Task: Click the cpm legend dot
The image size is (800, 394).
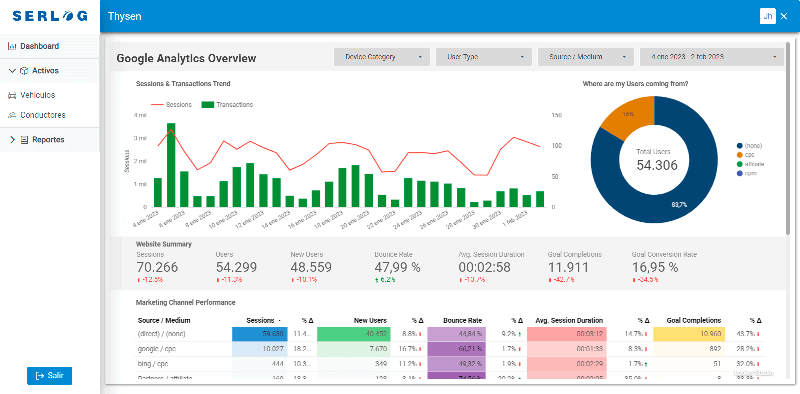Action: 739,173
